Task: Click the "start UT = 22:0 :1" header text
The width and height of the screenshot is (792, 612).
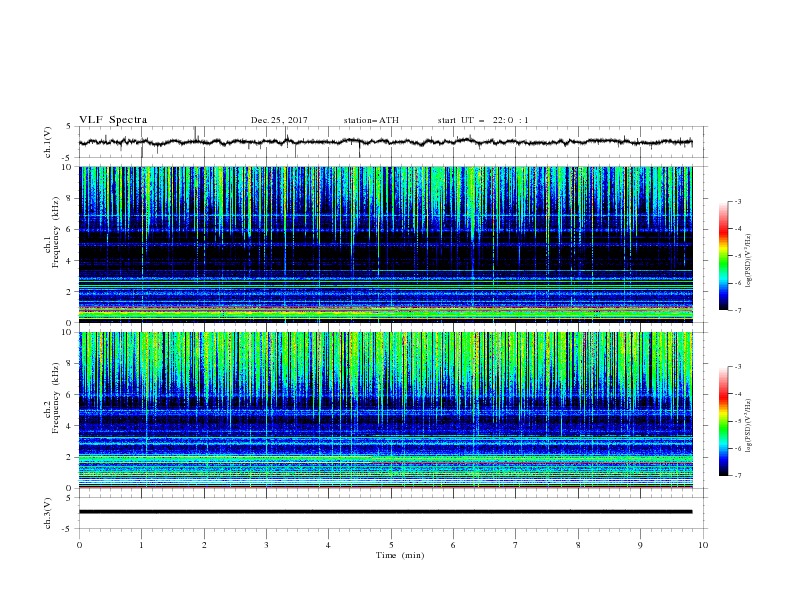Action: [x=483, y=120]
